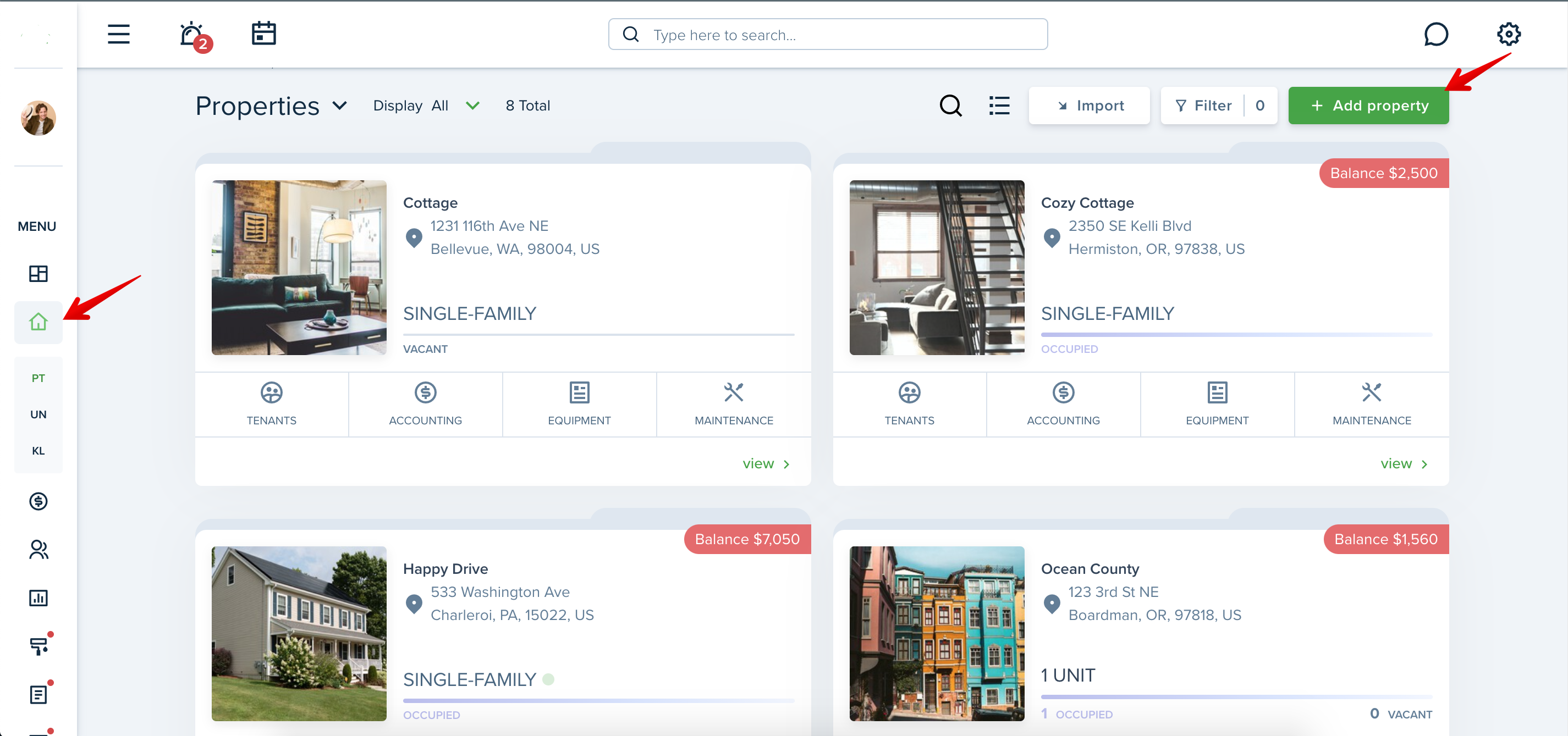Open the calendar icon
Screen dimensions: 1568x736
263,34
